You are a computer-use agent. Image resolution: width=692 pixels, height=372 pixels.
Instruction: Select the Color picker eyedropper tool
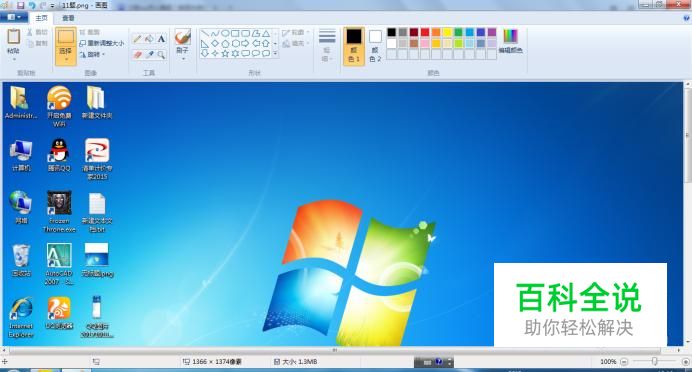[149, 55]
